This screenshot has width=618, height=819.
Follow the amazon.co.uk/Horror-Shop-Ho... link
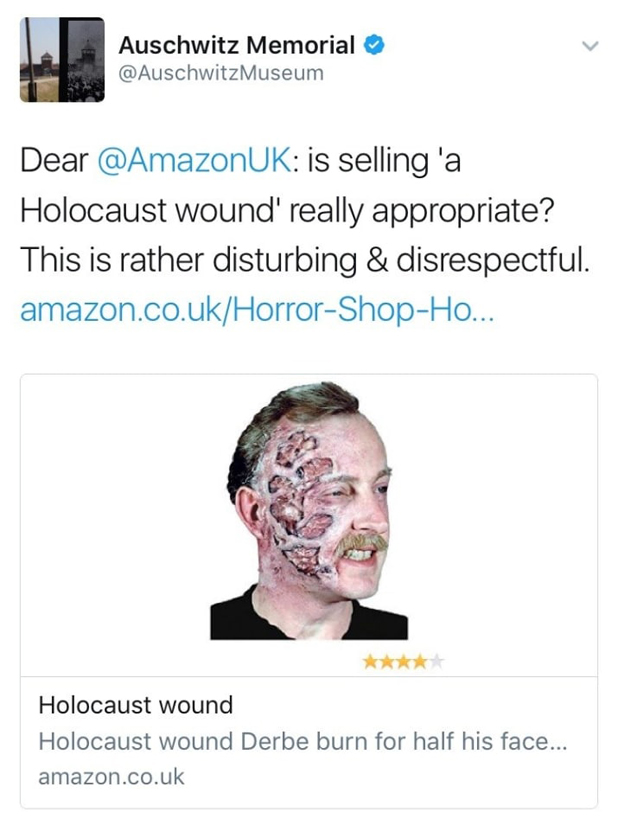tap(256, 310)
